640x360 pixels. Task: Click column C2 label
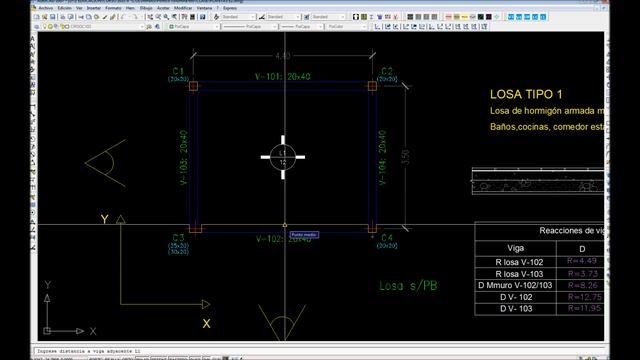click(387, 71)
